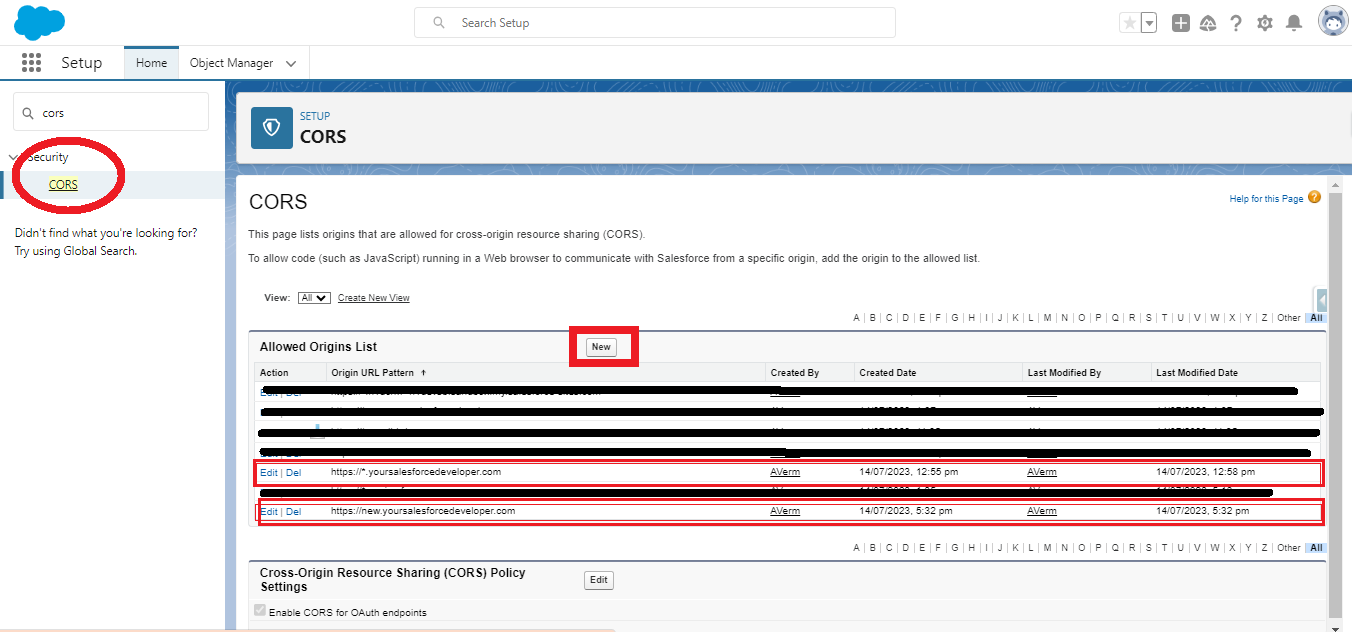Toggle Enable CORS for OAuth endpoints checkbox
The image size is (1352, 632).
(261, 611)
